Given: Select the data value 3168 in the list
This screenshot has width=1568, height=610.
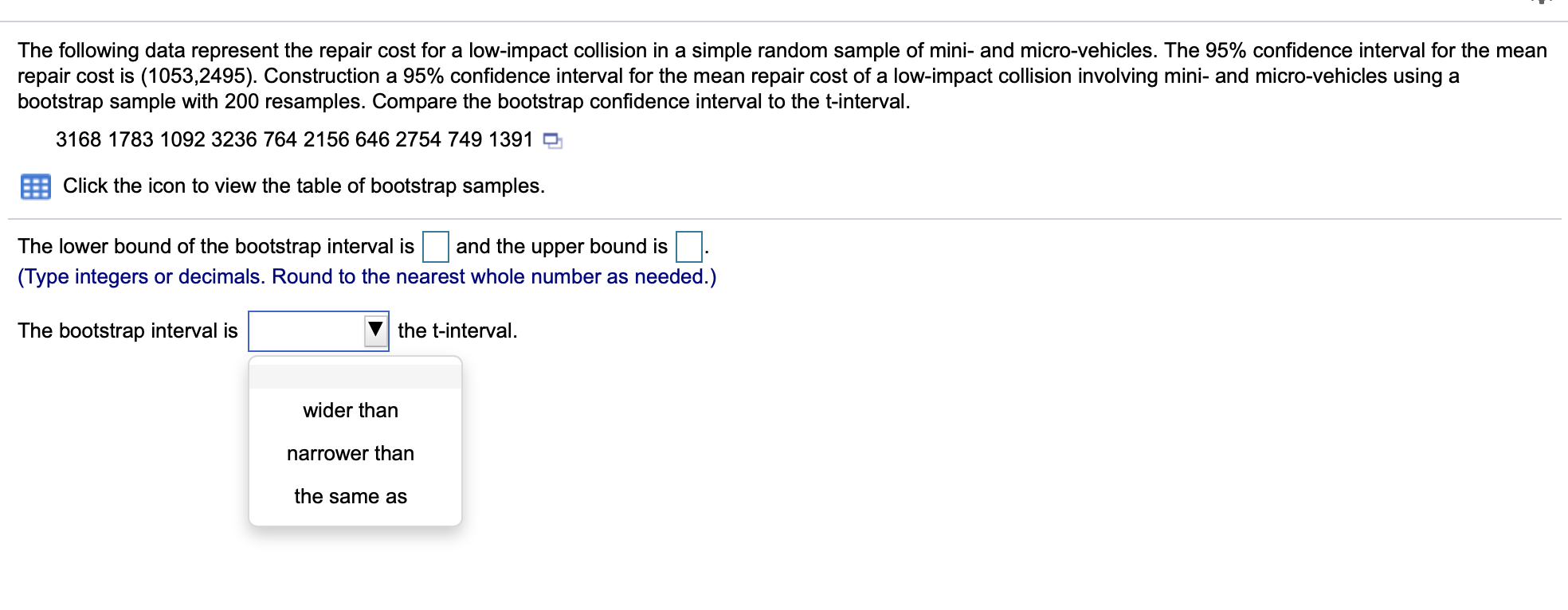Looking at the screenshot, I should click(x=77, y=139).
